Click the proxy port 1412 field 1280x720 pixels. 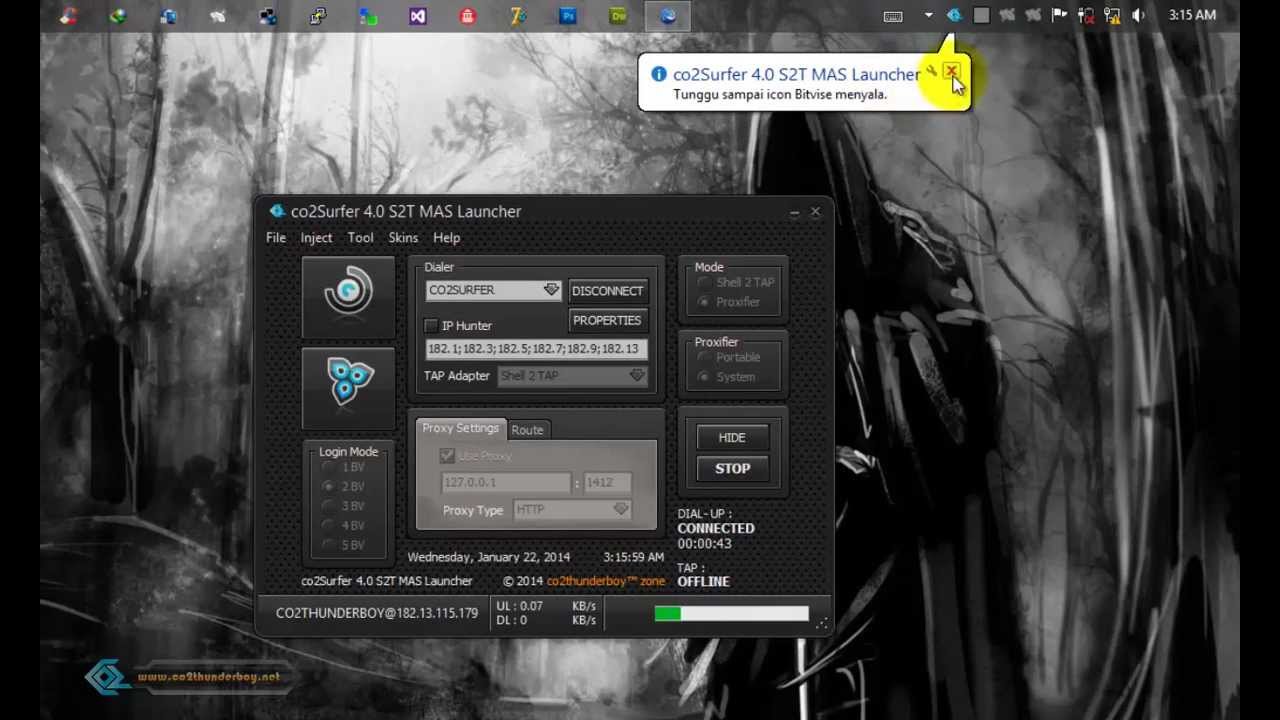click(x=607, y=482)
